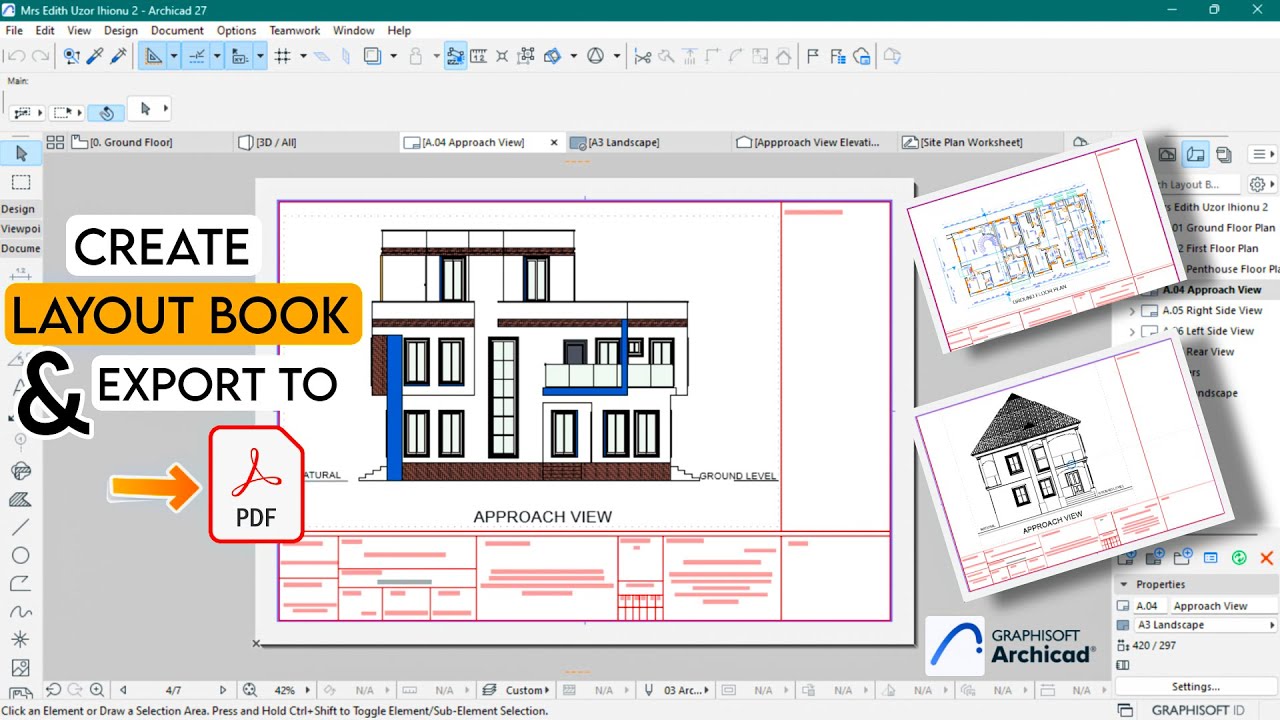Select the Pick Up Parameters eyedropper icon
The width and height of the screenshot is (1280, 720).
point(97,56)
